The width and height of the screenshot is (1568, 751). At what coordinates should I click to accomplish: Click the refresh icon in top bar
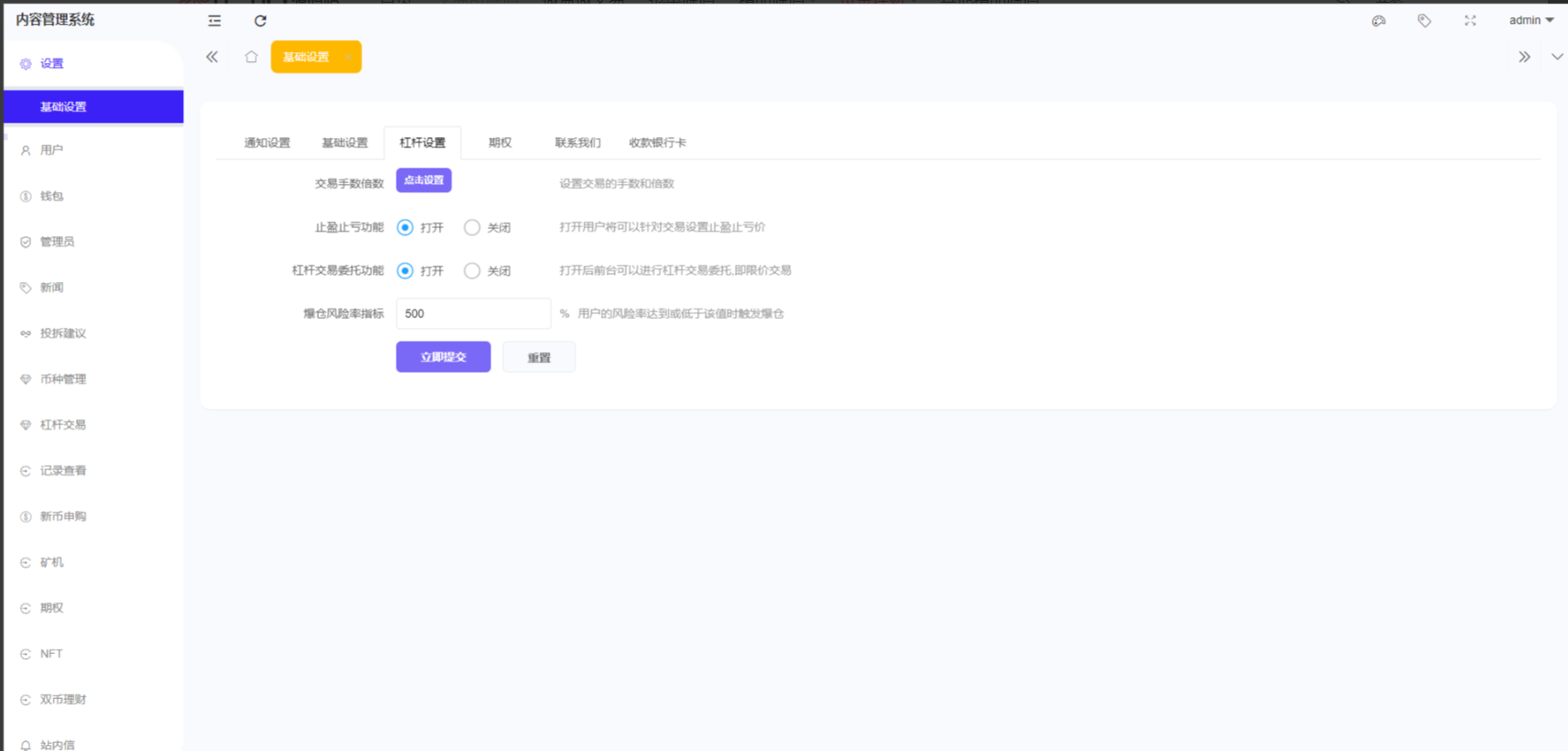point(260,21)
